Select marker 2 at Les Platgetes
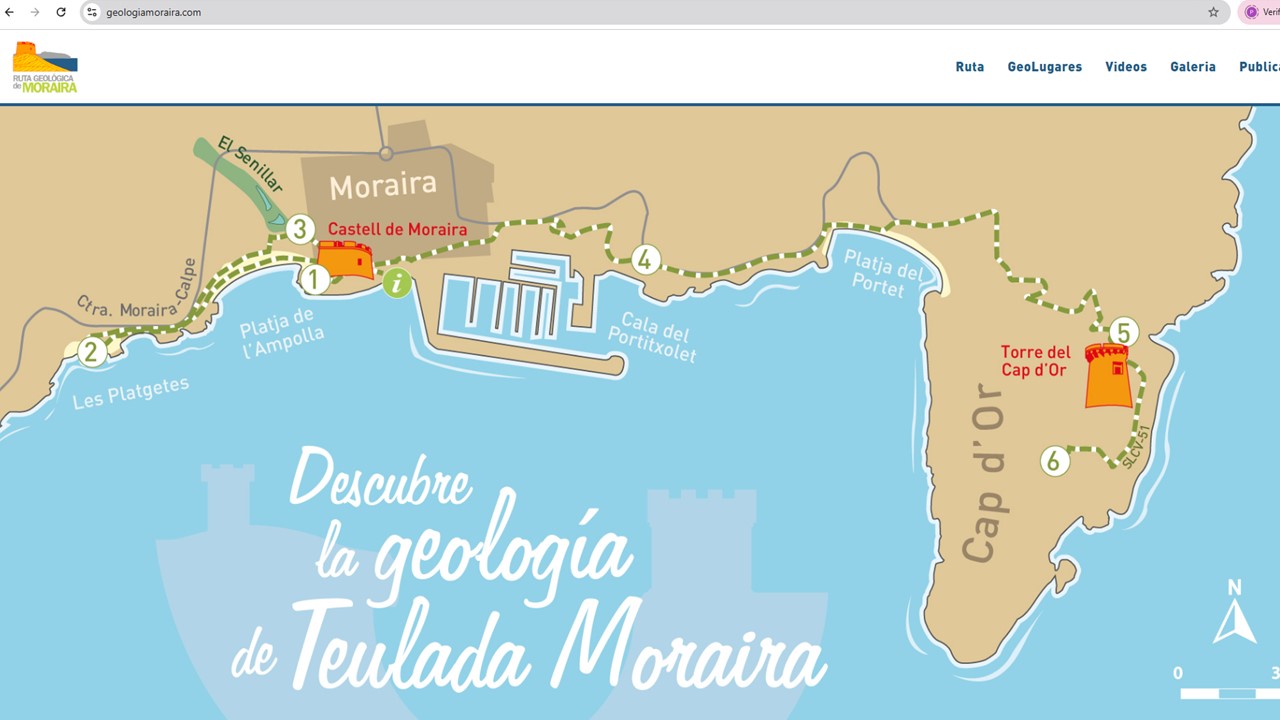The height and width of the screenshot is (720, 1280). [x=93, y=351]
